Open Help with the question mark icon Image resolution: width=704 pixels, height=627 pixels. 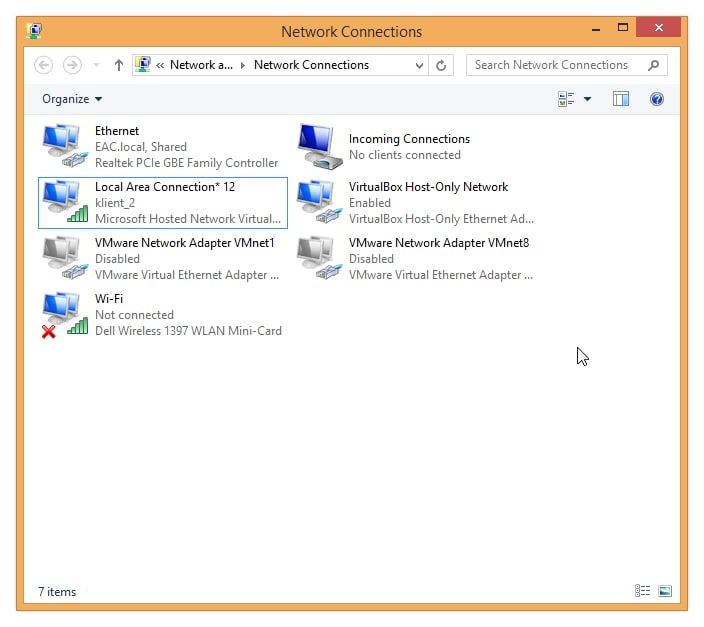click(x=656, y=99)
